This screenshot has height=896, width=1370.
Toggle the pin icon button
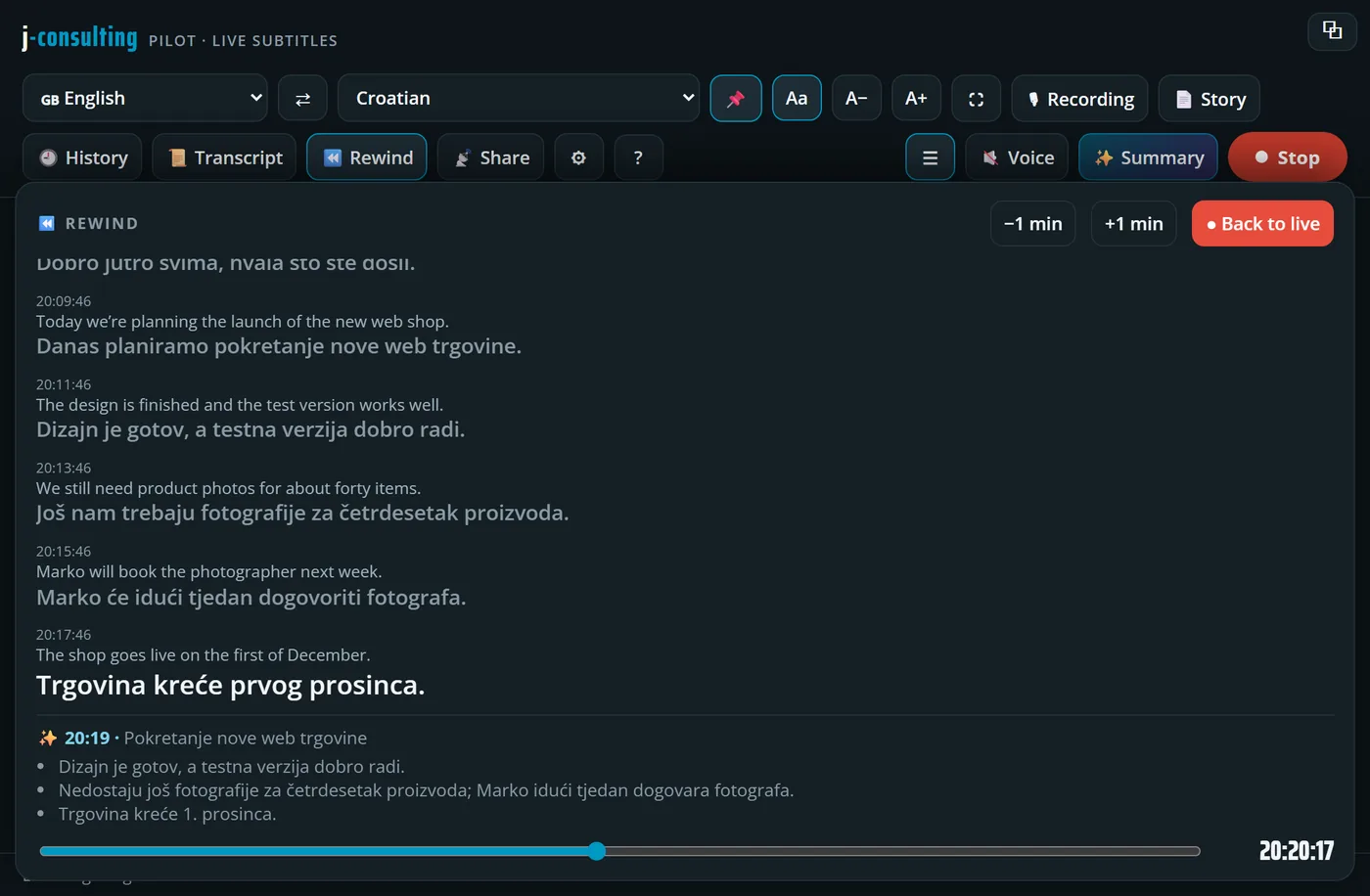click(x=736, y=99)
